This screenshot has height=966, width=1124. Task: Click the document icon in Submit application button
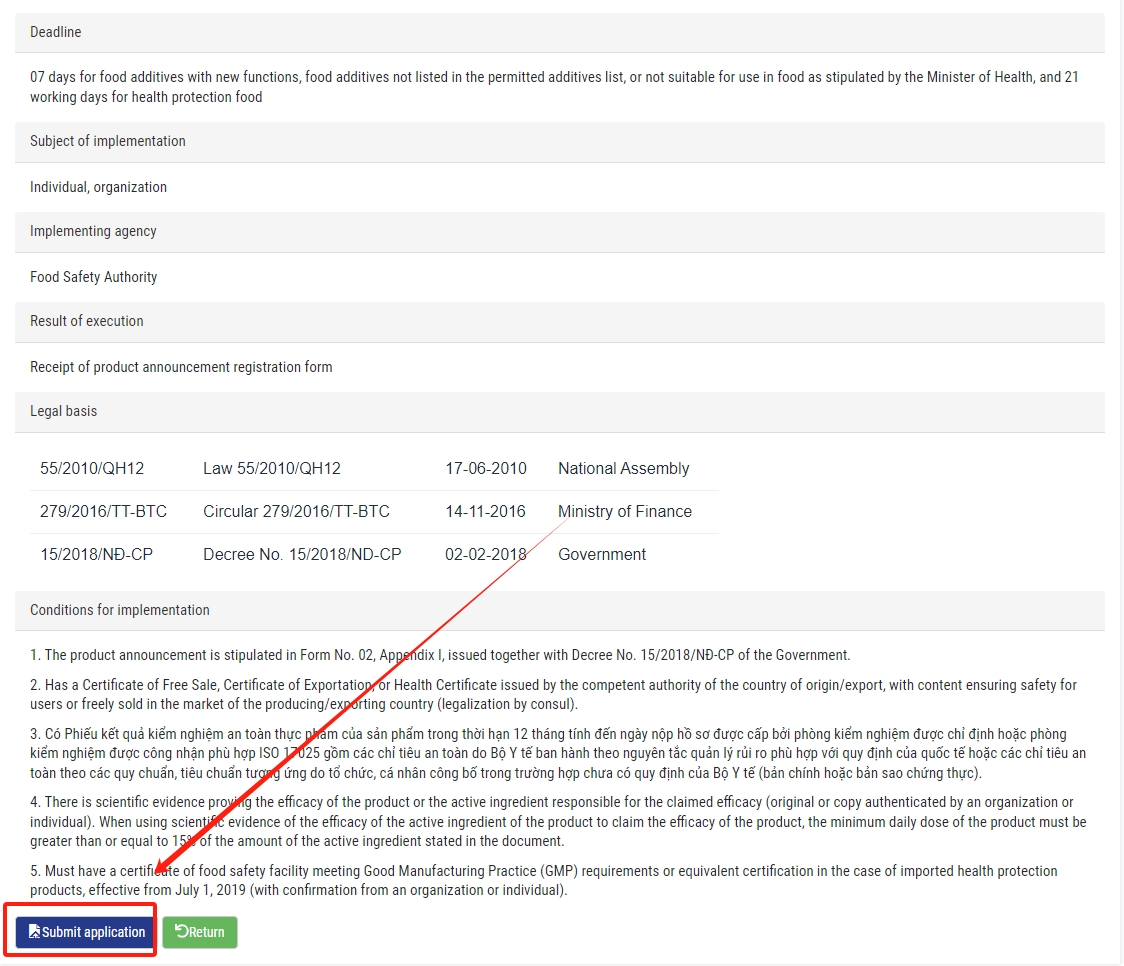[x=34, y=931]
